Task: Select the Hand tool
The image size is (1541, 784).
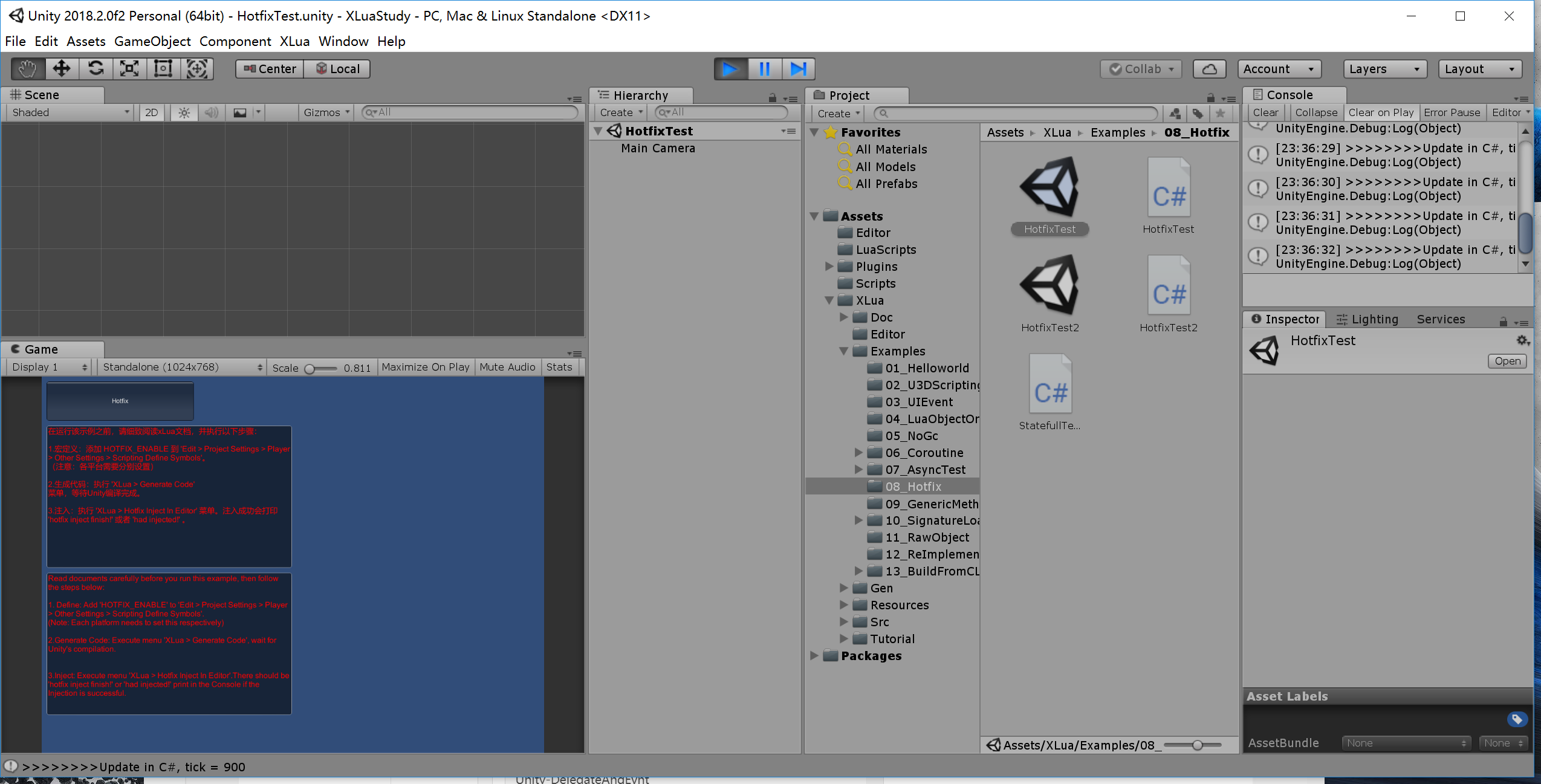Action: point(27,68)
